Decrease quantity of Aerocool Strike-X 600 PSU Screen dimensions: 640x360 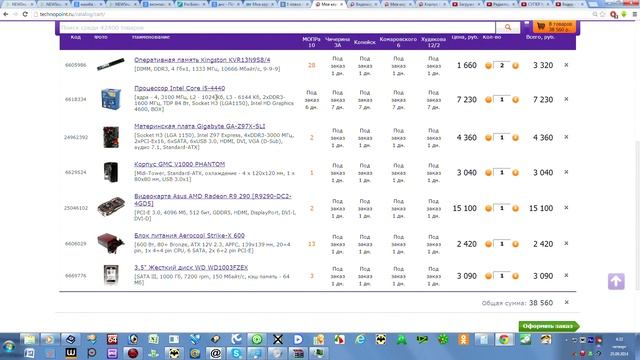point(488,244)
